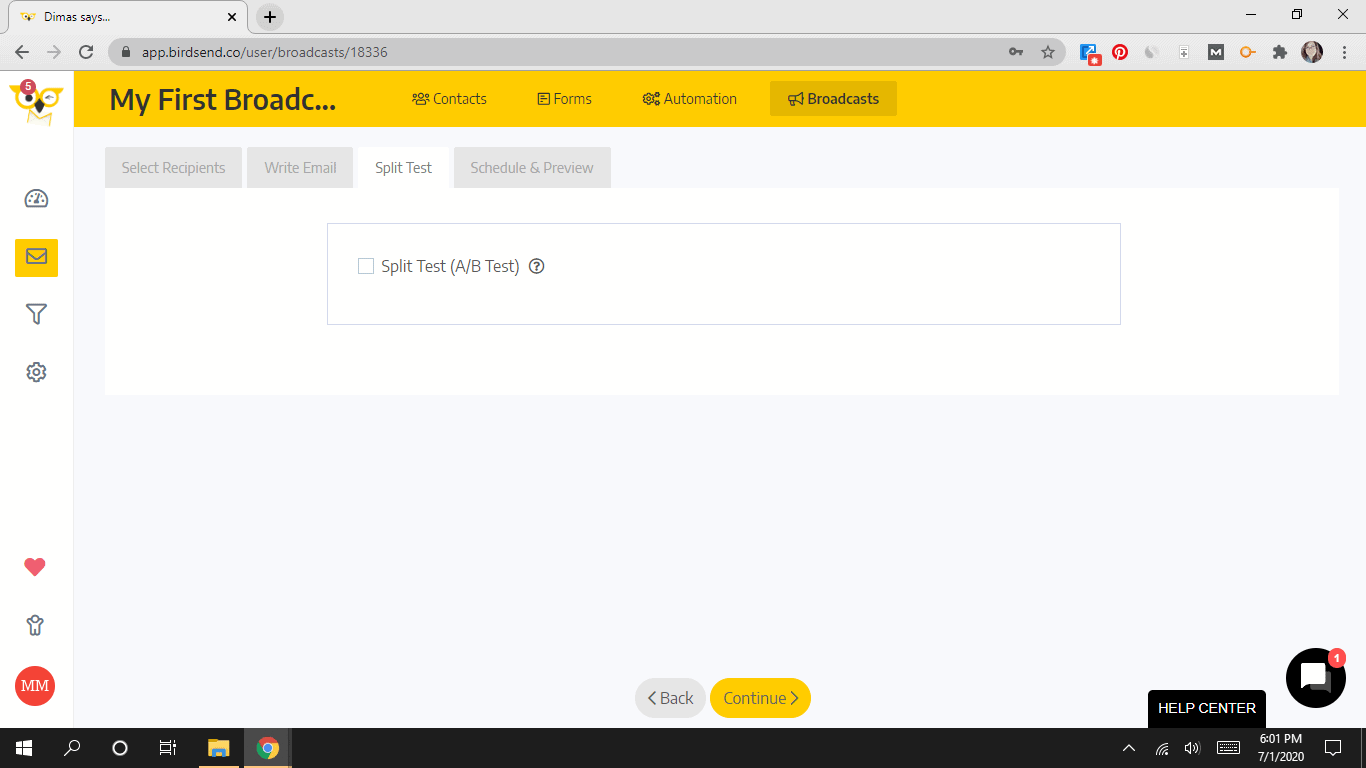Open the Select Recipients tab
Image resolution: width=1366 pixels, height=768 pixels.
pyautogui.click(x=174, y=167)
